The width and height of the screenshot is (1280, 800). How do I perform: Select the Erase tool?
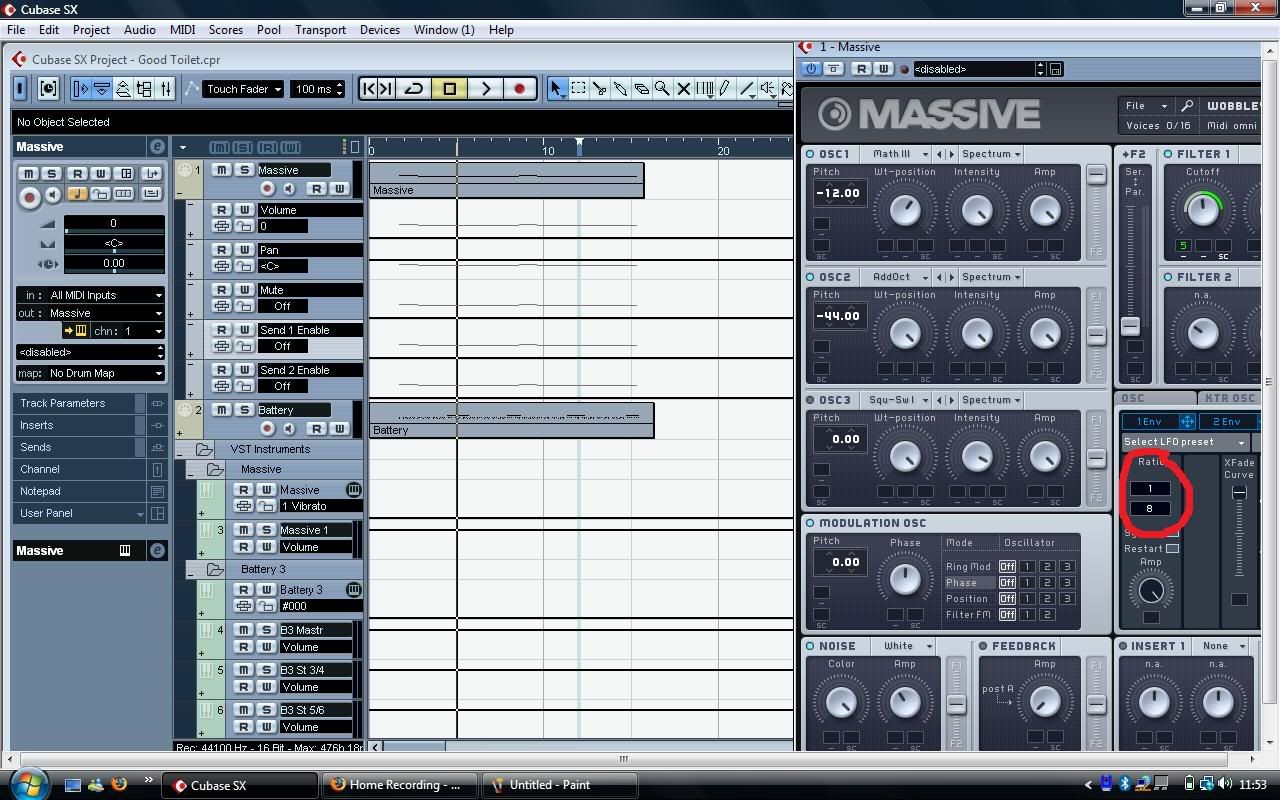coord(641,89)
